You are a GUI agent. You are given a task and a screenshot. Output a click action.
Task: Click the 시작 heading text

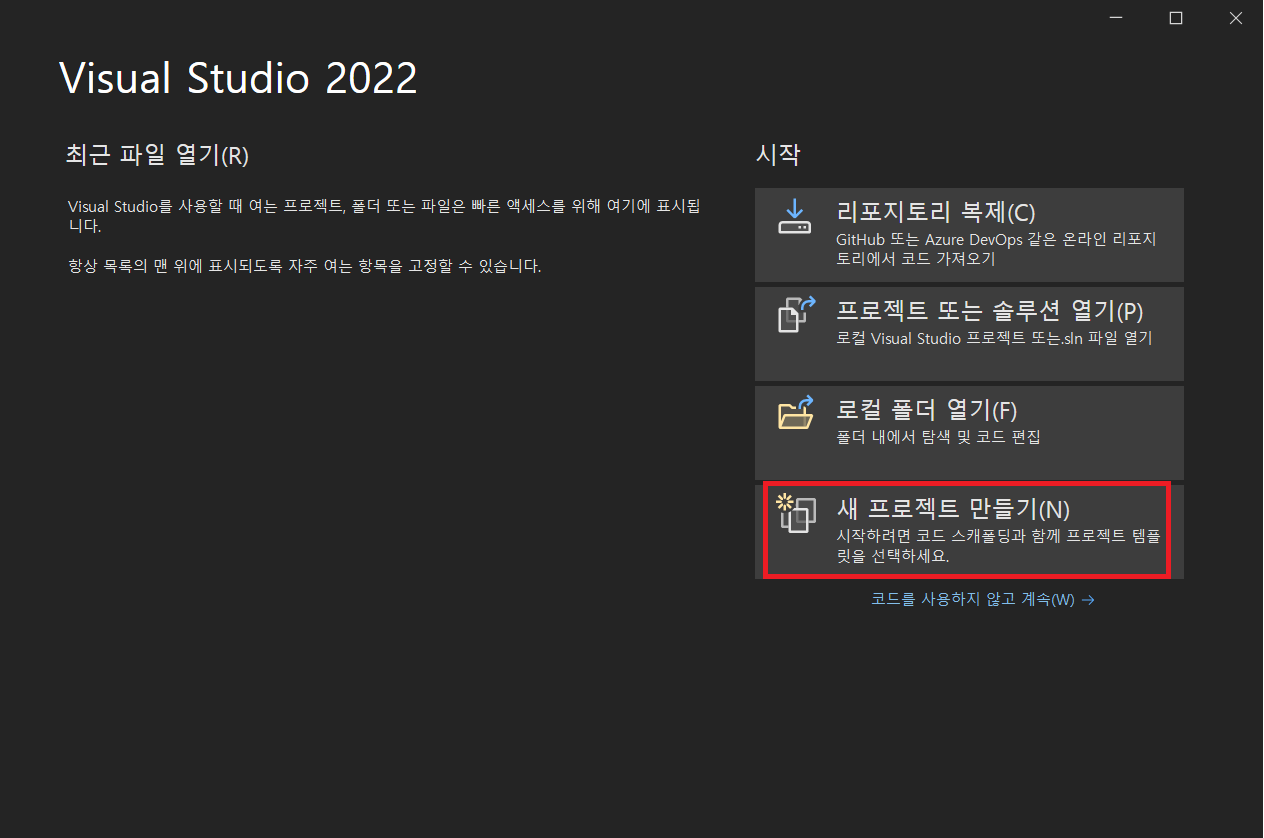[778, 155]
